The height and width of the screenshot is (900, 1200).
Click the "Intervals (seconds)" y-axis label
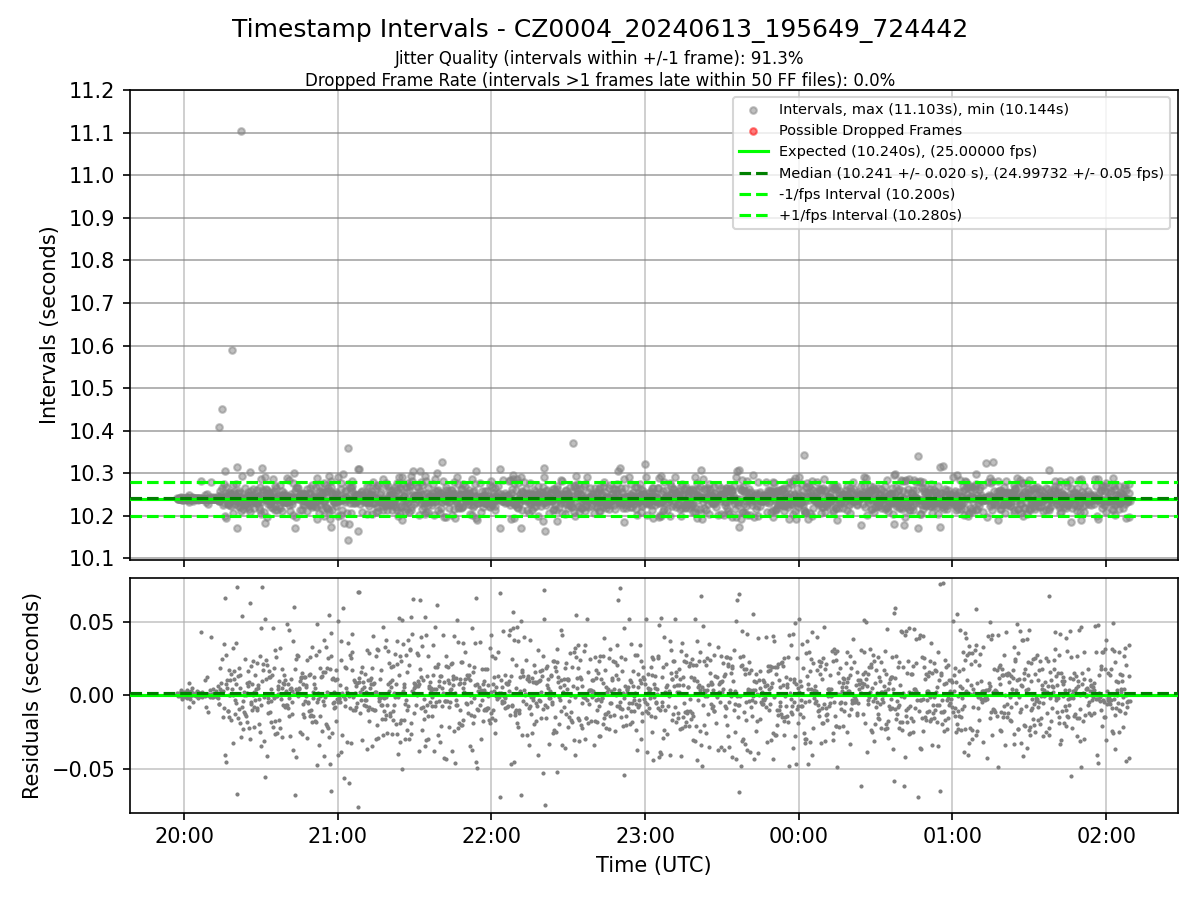[x=49, y=325]
